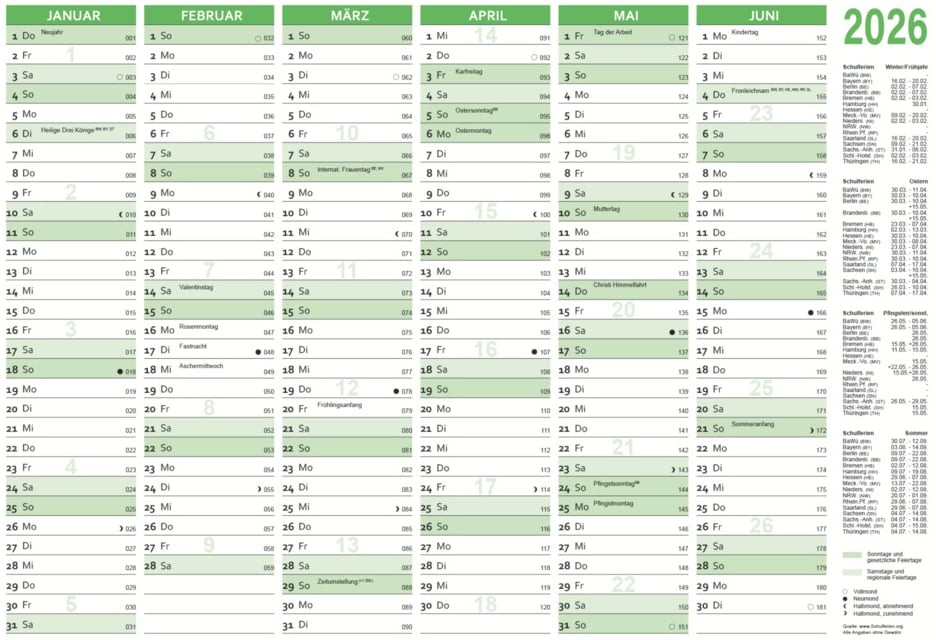Click the full moon icon on 3 March
This screenshot has width=936, height=640.
[x=396, y=76]
